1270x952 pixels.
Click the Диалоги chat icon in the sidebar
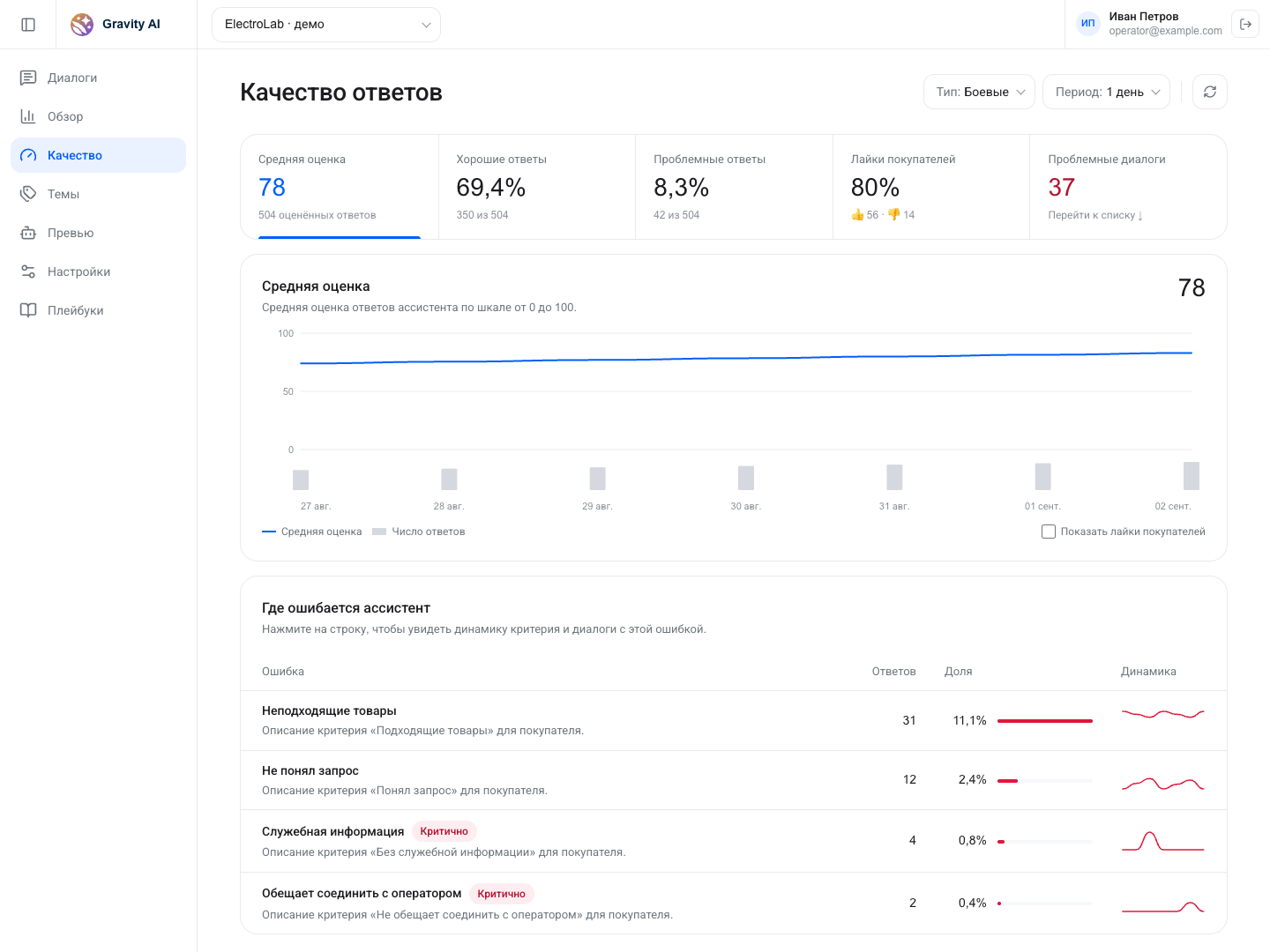tap(28, 78)
